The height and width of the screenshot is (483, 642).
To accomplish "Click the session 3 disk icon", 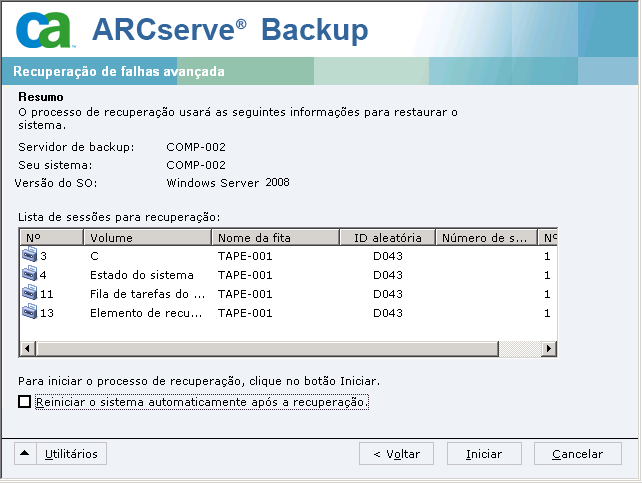I will (29, 257).
